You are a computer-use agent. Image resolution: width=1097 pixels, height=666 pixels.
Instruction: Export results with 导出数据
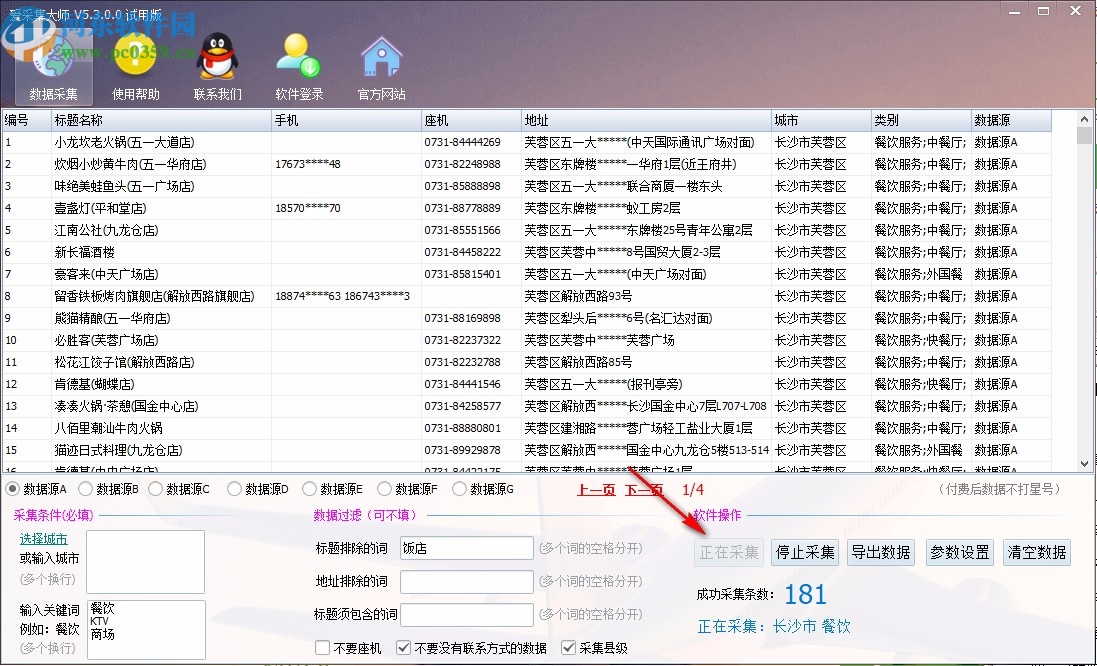point(880,551)
